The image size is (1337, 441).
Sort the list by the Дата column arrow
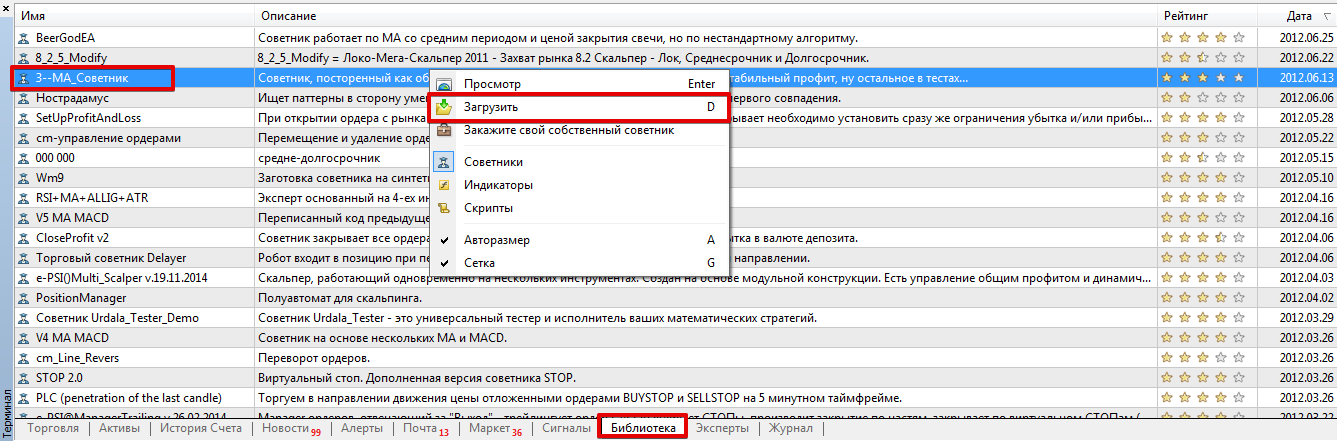click(x=1326, y=17)
